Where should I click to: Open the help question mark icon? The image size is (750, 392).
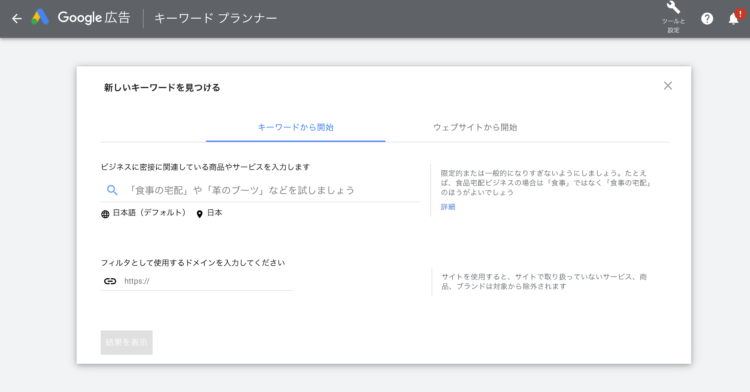(707, 19)
